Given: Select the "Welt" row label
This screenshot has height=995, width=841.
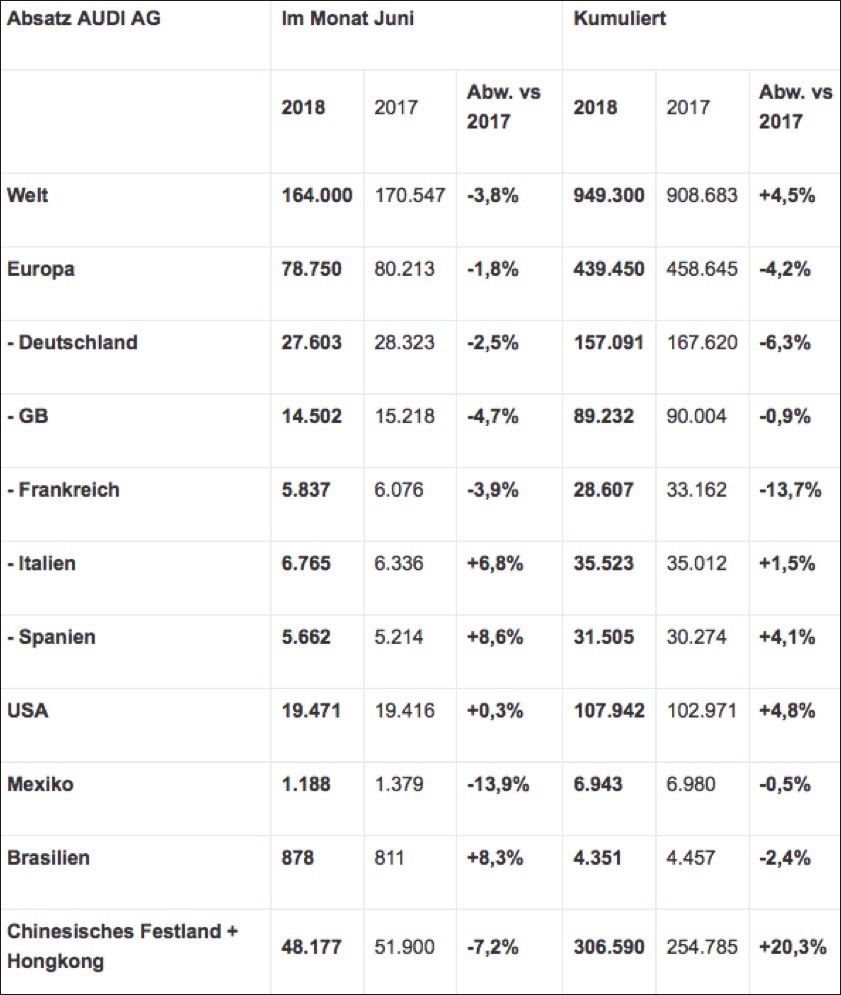Looking at the screenshot, I should pos(27,196).
